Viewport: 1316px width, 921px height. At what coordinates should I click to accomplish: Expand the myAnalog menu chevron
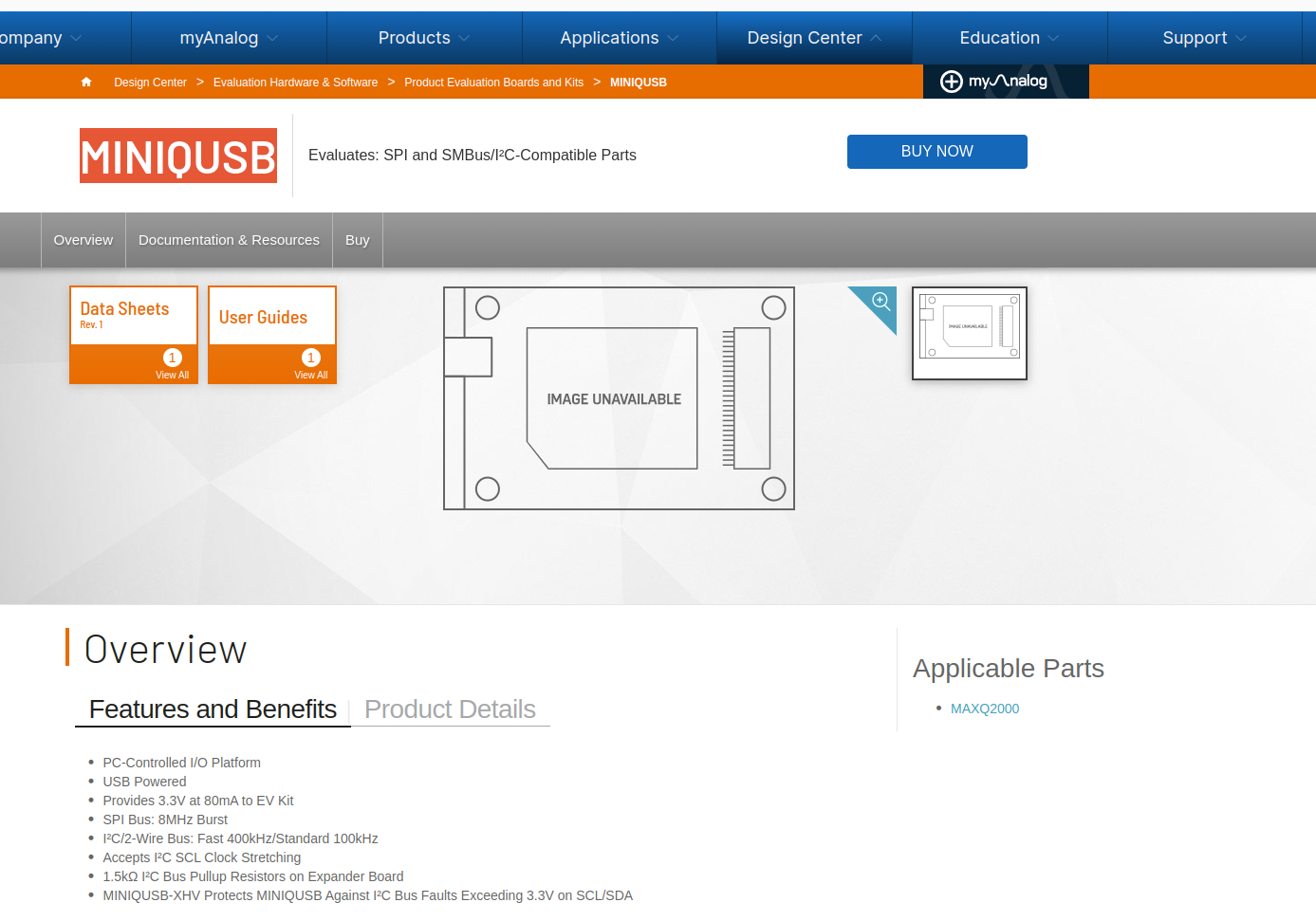point(273,39)
